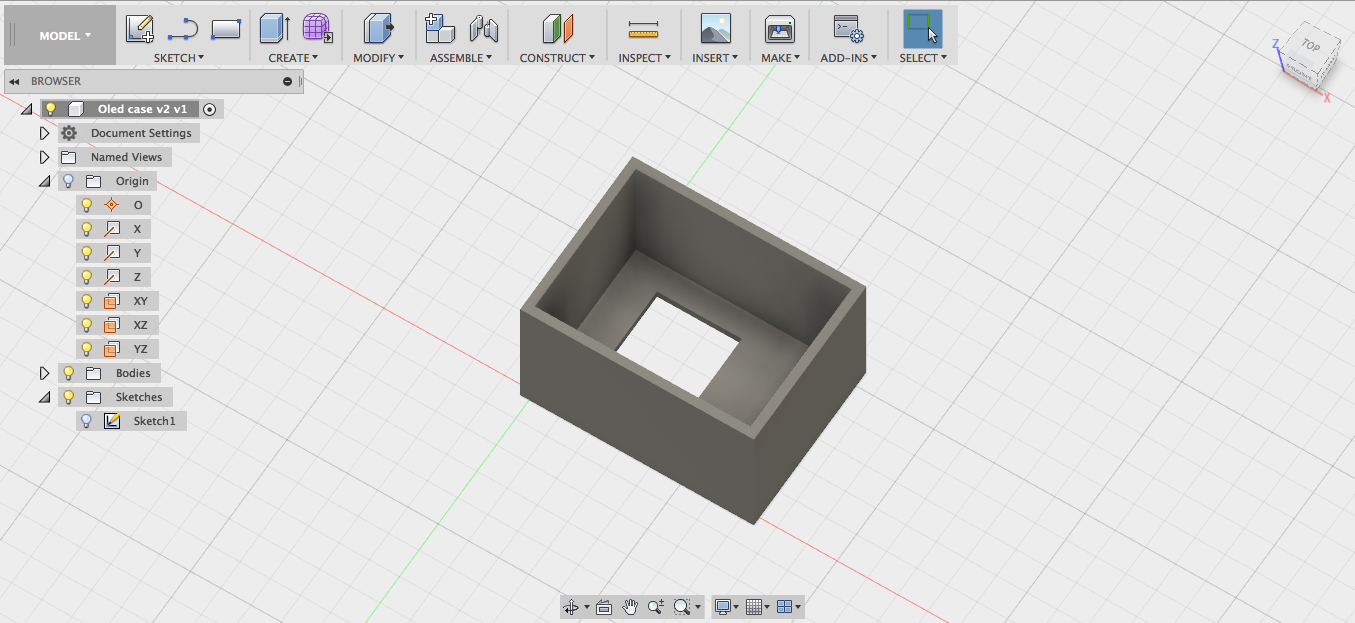Click the New Component icon
1355x623 pixels.
440,29
